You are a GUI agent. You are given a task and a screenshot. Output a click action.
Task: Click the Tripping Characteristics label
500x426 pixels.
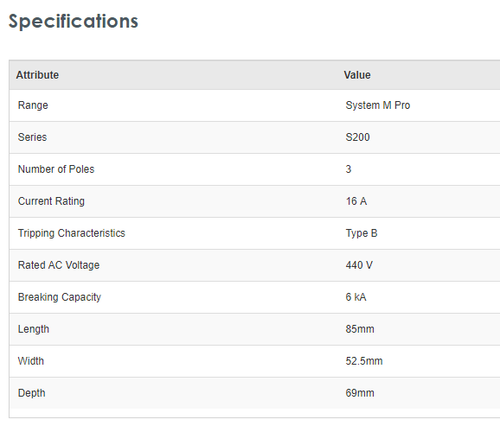[x=71, y=233]
